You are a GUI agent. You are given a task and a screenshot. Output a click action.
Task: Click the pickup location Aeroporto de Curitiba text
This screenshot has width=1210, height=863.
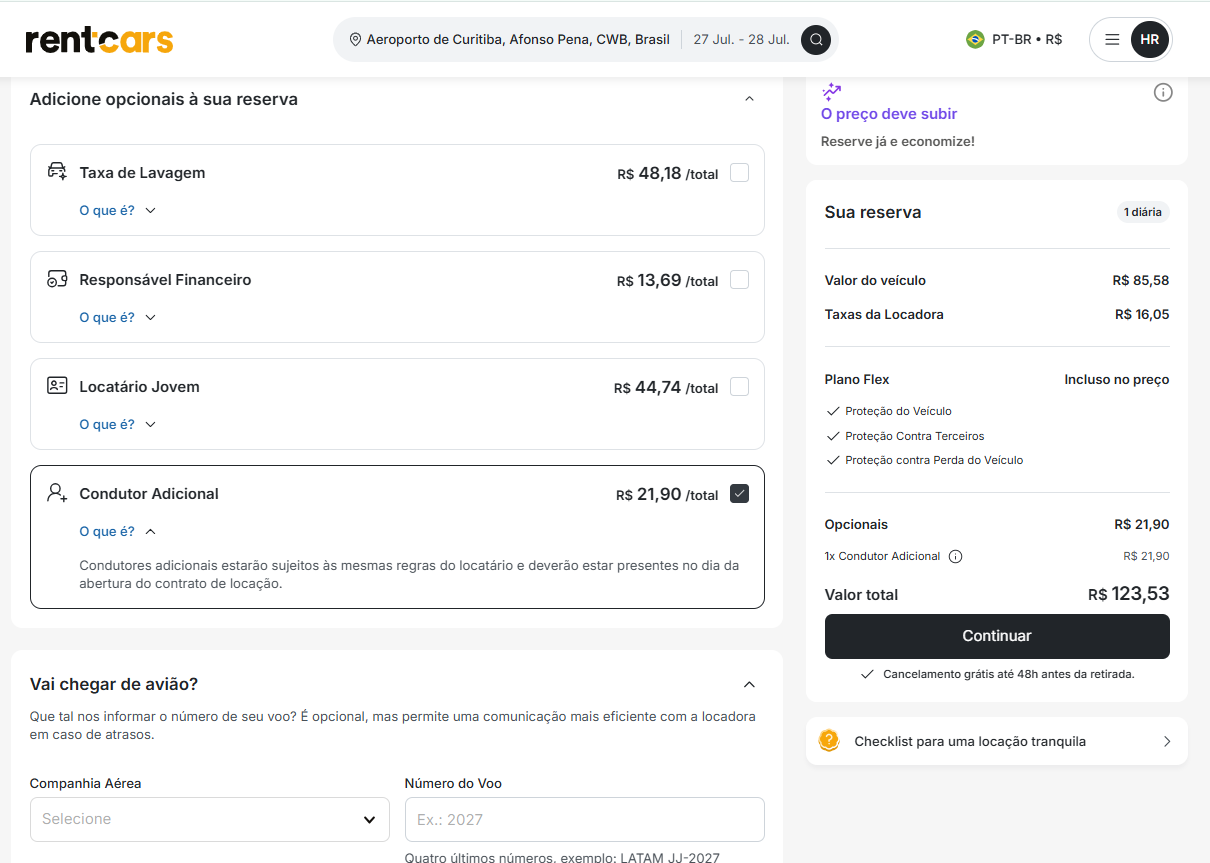pyautogui.click(x=518, y=40)
